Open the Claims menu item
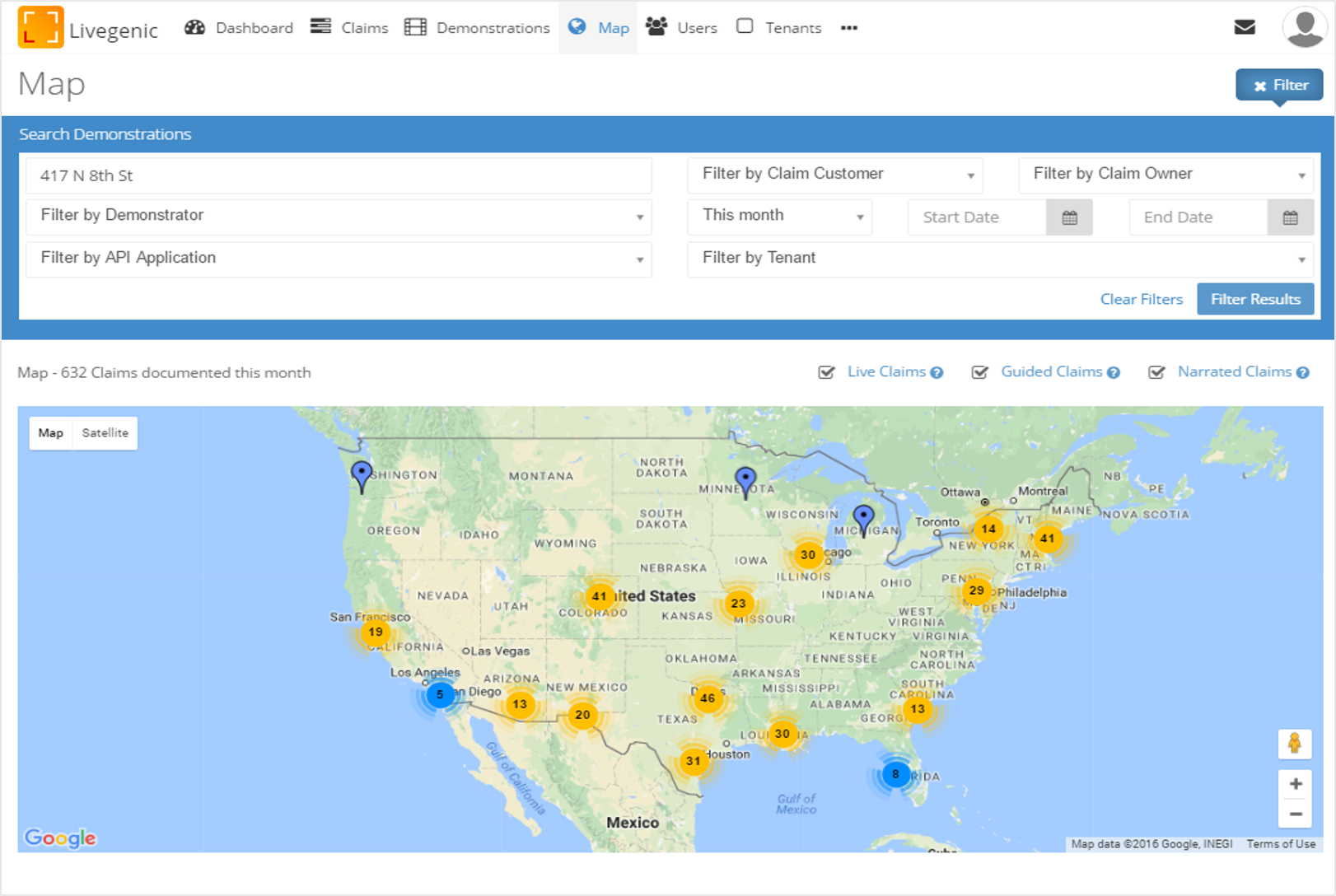This screenshot has height=896, width=1336. pos(349,28)
